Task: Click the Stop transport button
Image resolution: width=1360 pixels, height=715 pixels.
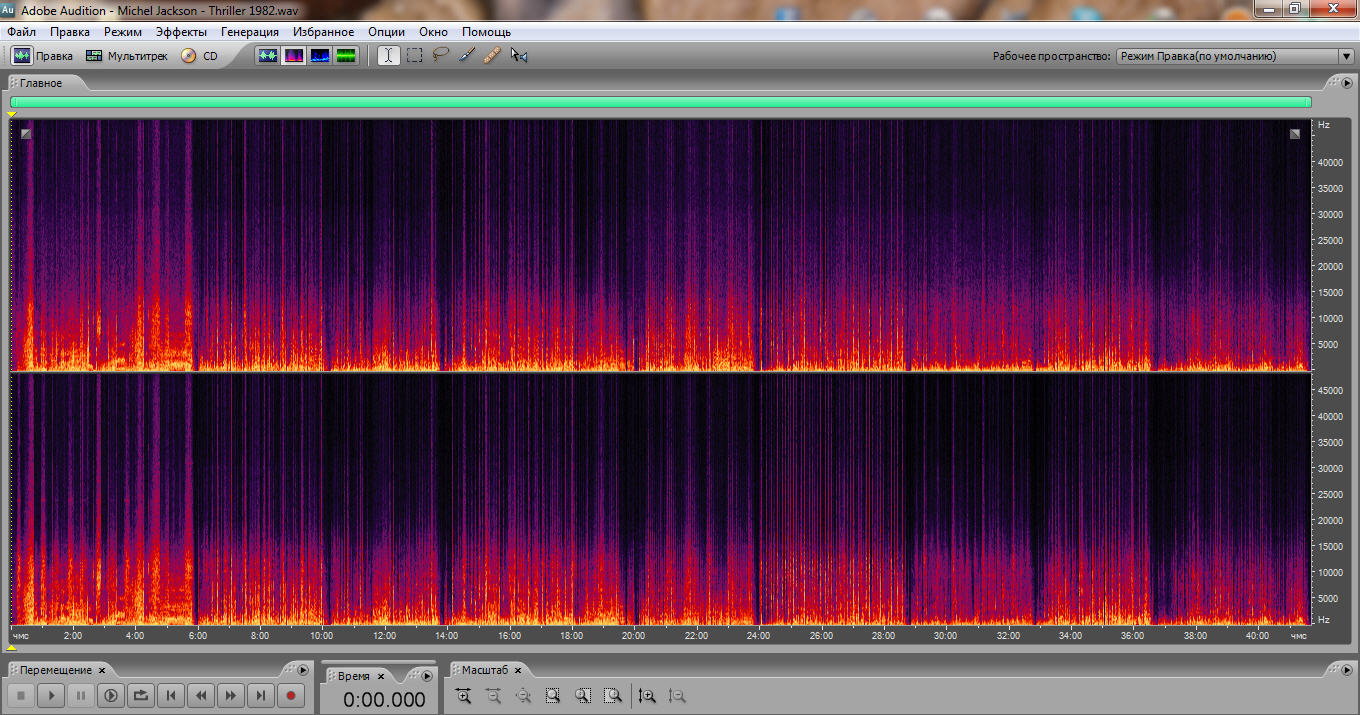Action: pyautogui.click(x=21, y=695)
